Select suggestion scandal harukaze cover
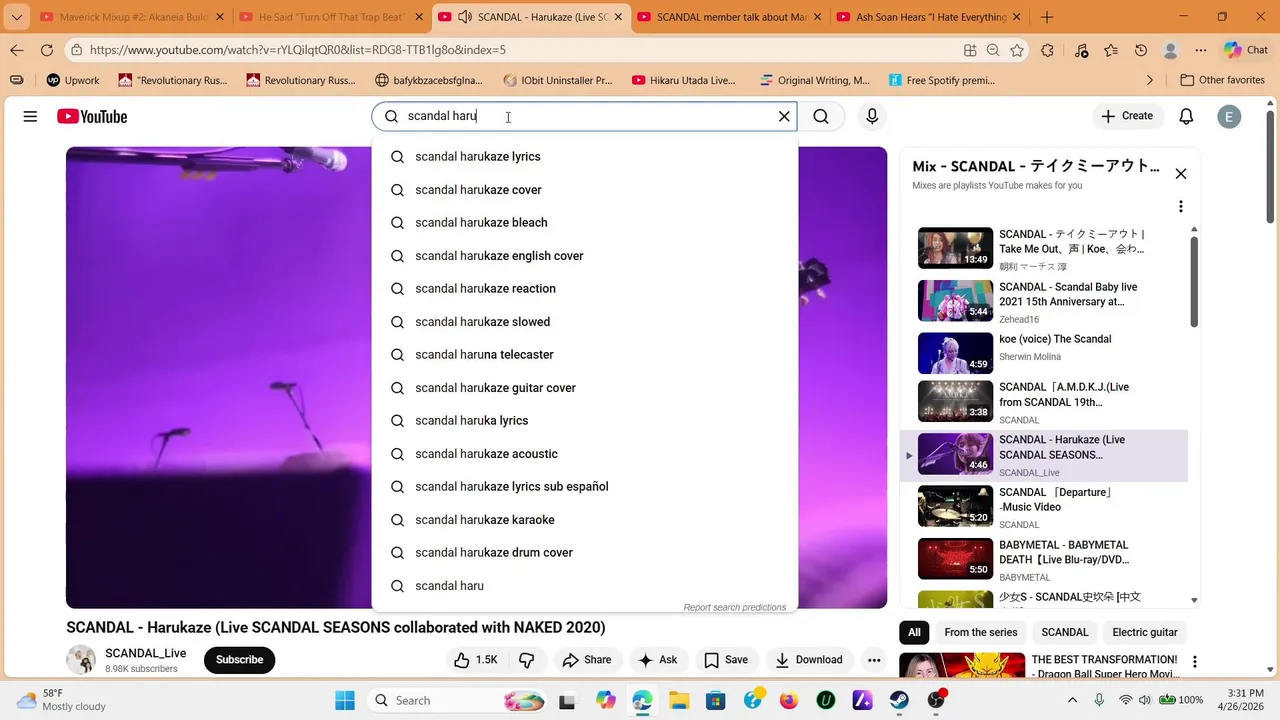 click(x=585, y=190)
